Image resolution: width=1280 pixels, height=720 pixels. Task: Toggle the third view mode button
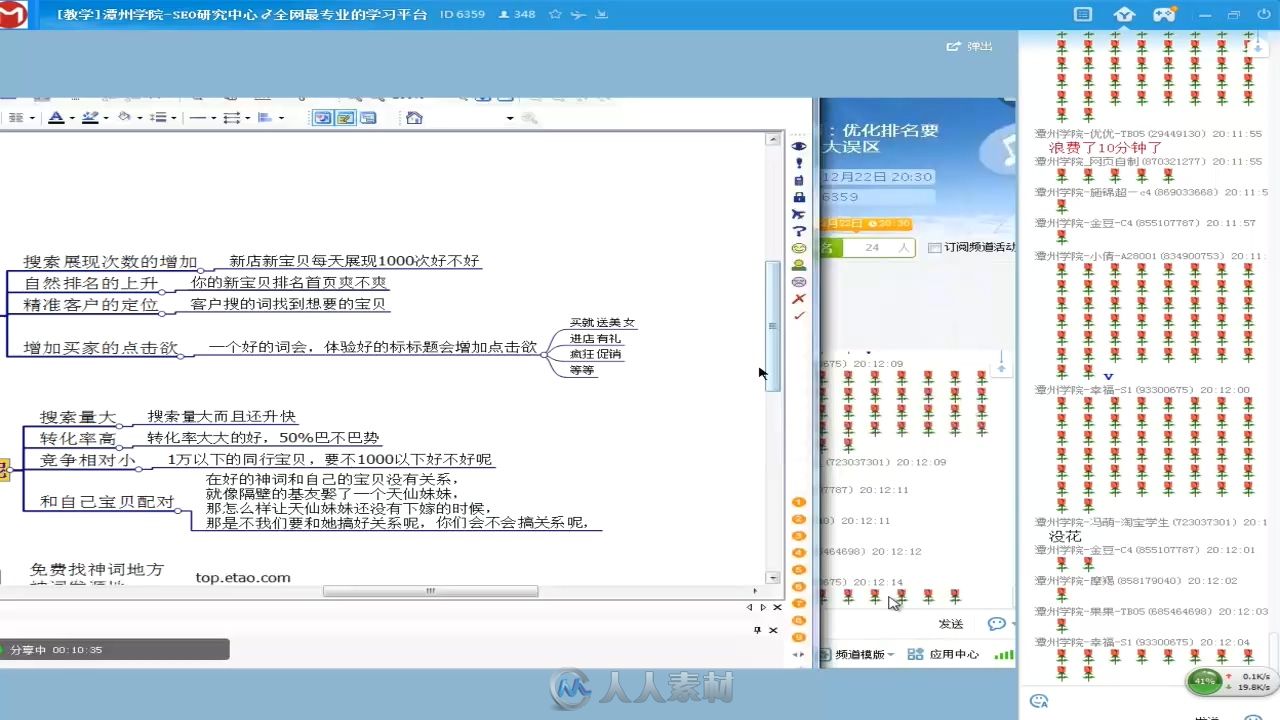pyautogui.click(x=368, y=118)
